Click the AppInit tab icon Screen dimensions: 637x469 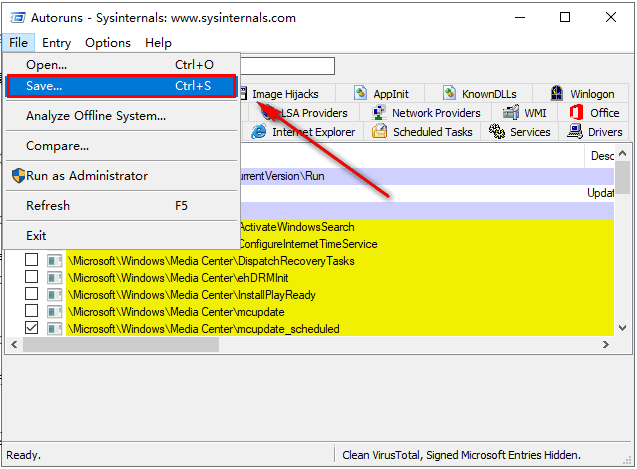point(360,93)
